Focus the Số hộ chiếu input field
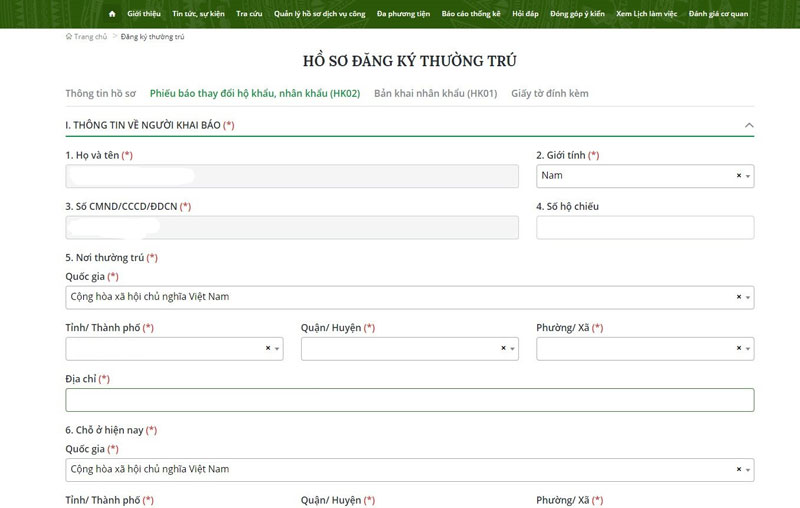Viewport: 800px width, 508px height. click(645, 227)
